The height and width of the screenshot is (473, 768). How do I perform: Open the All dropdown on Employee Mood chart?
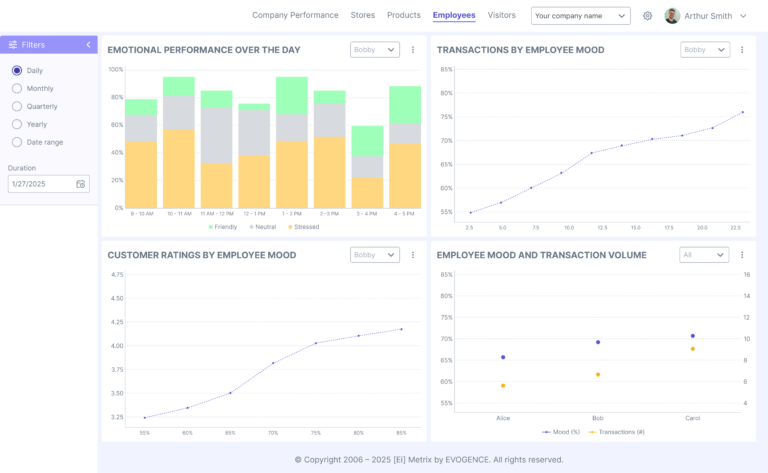pyautogui.click(x=704, y=255)
